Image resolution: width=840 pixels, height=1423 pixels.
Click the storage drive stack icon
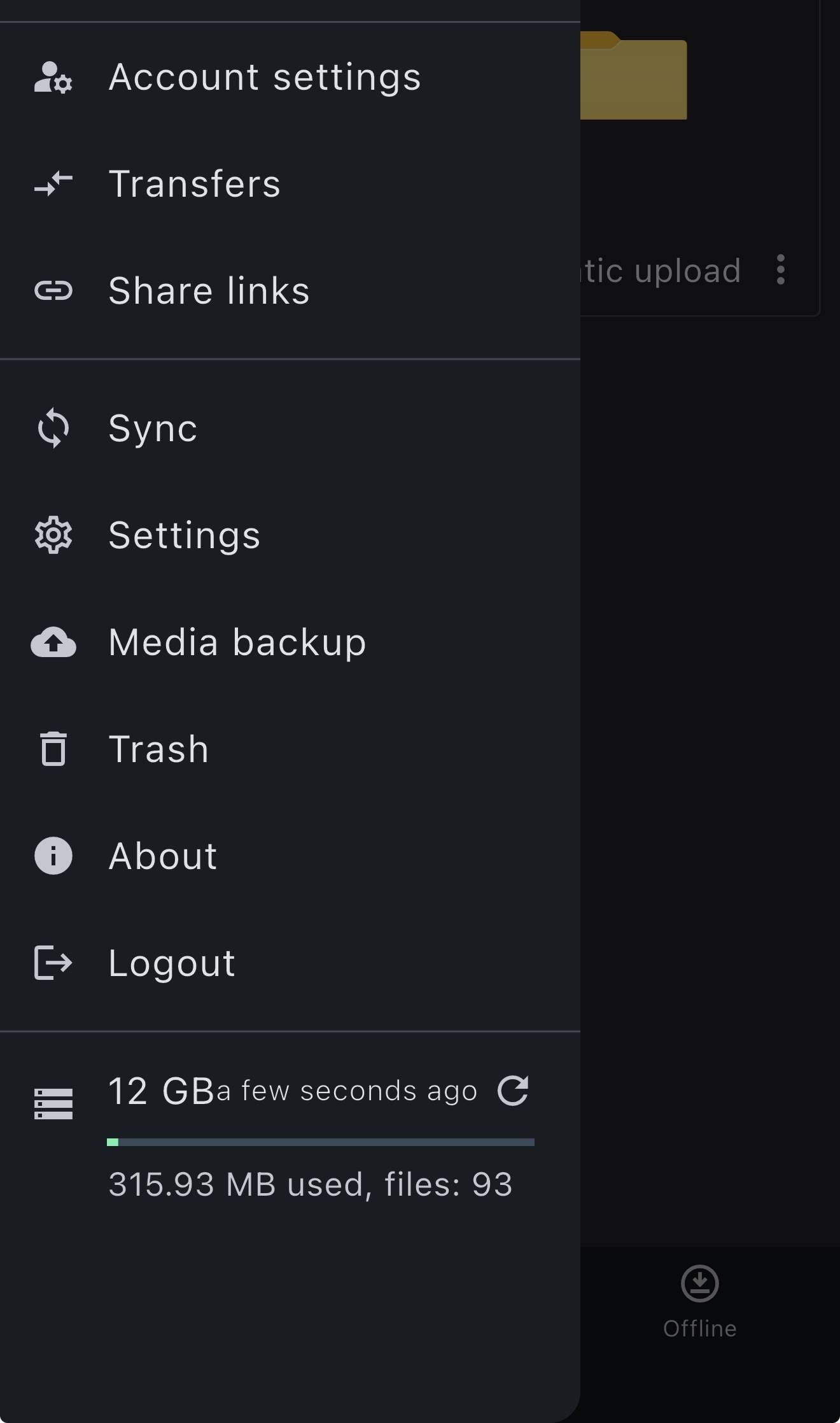[53, 1103]
